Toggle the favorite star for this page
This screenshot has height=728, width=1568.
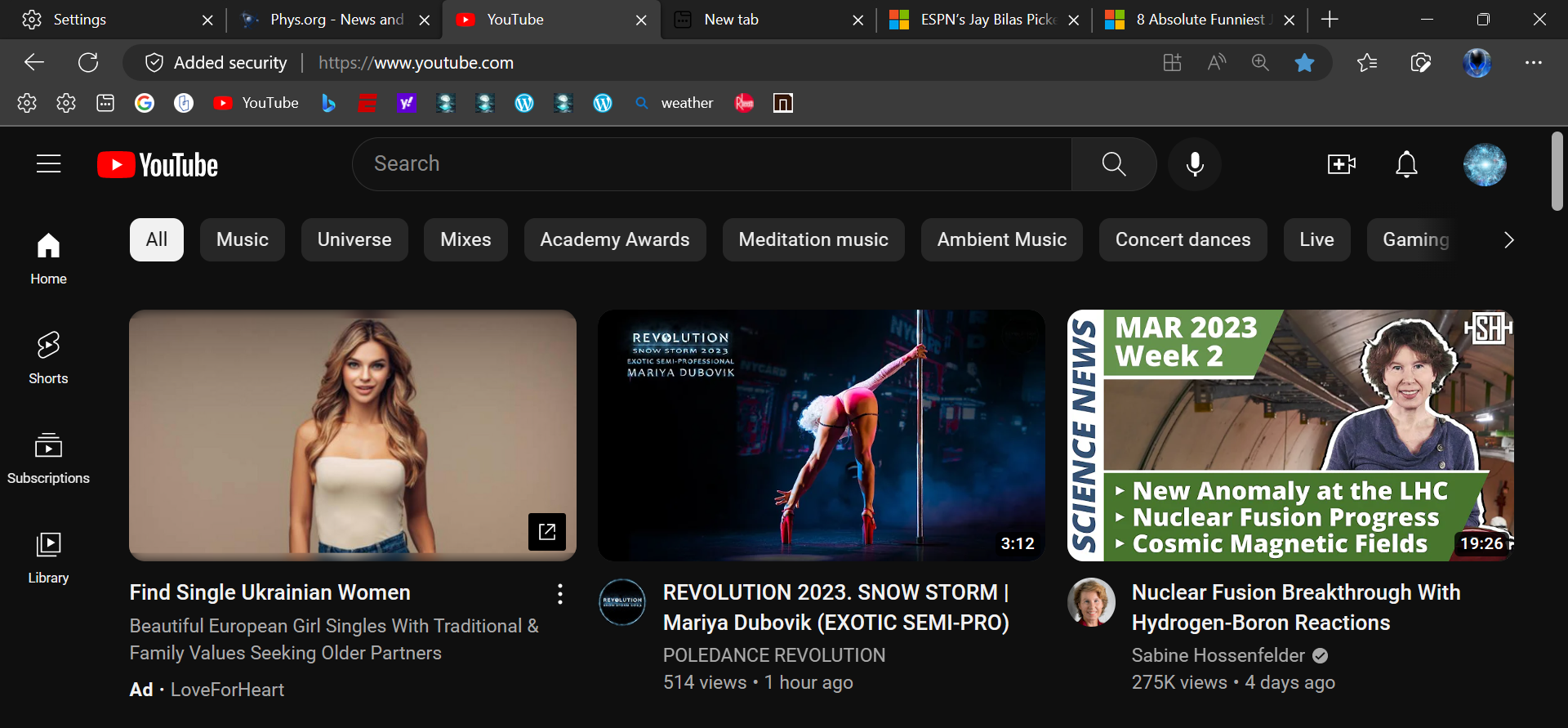[x=1304, y=63]
